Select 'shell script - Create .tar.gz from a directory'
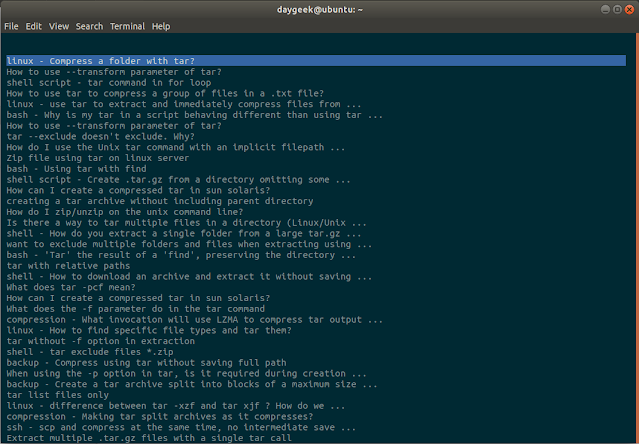 point(178,180)
